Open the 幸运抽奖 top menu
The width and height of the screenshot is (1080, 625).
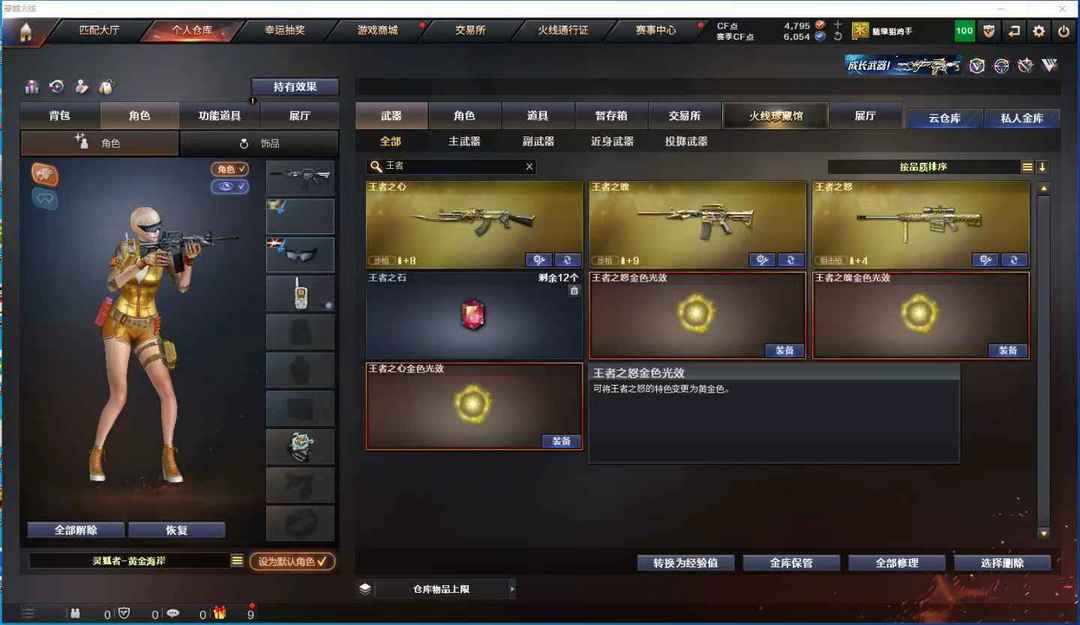tap(284, 30)
